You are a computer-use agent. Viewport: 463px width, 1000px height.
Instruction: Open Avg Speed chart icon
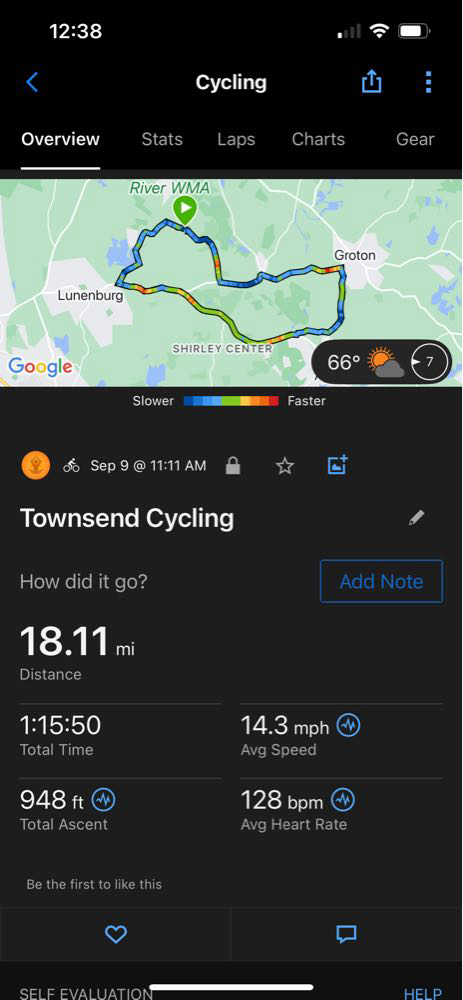tap(349, 724)
